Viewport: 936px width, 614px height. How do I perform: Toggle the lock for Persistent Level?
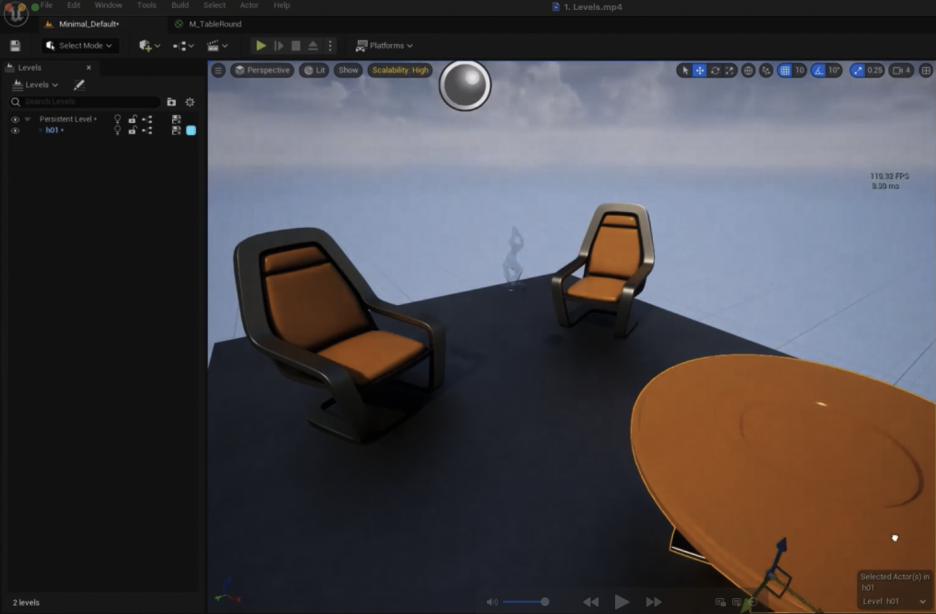pyautogui.click(x=132, y=119)
